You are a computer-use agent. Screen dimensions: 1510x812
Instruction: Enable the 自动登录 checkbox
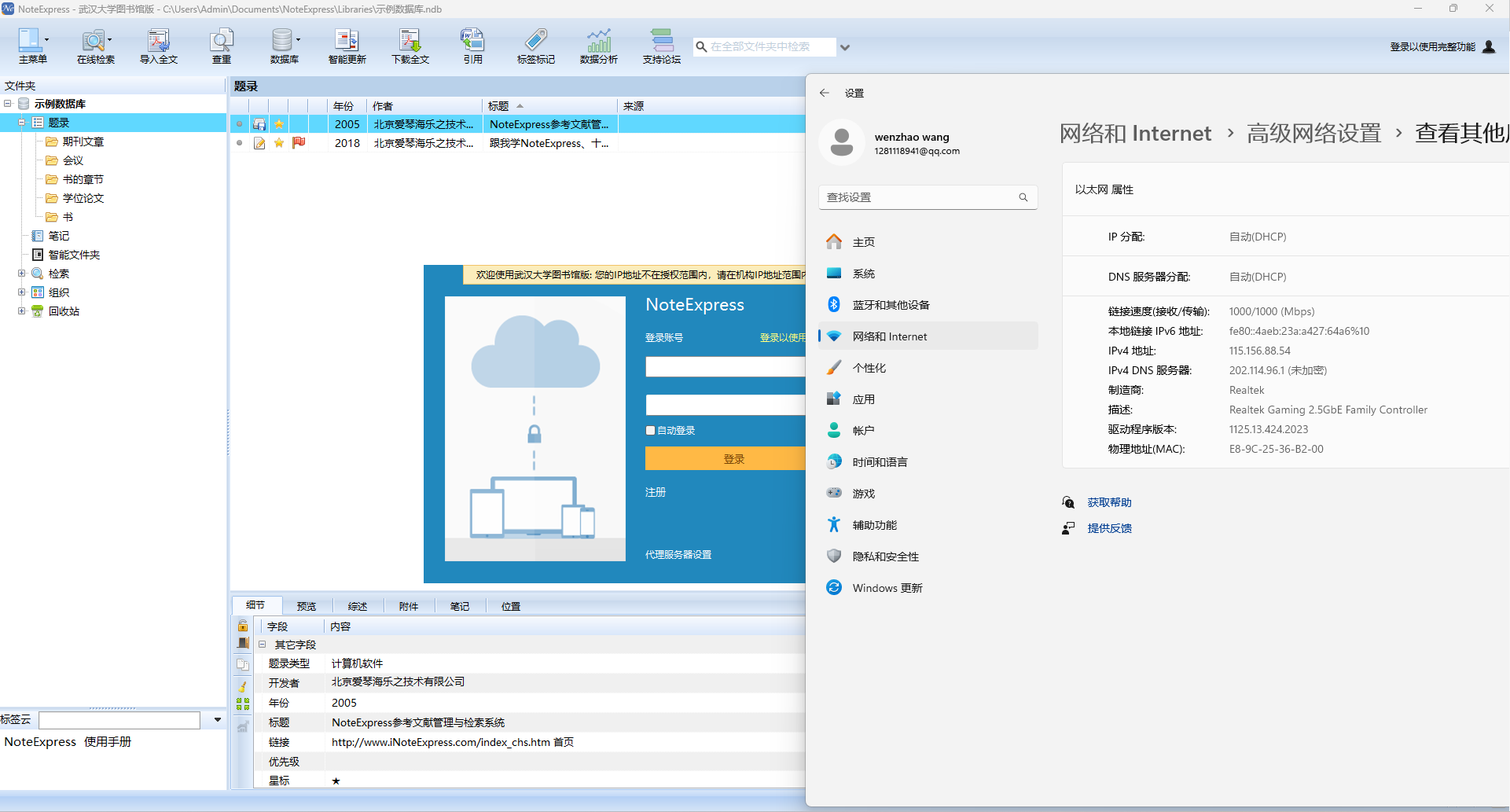[650, 430]
